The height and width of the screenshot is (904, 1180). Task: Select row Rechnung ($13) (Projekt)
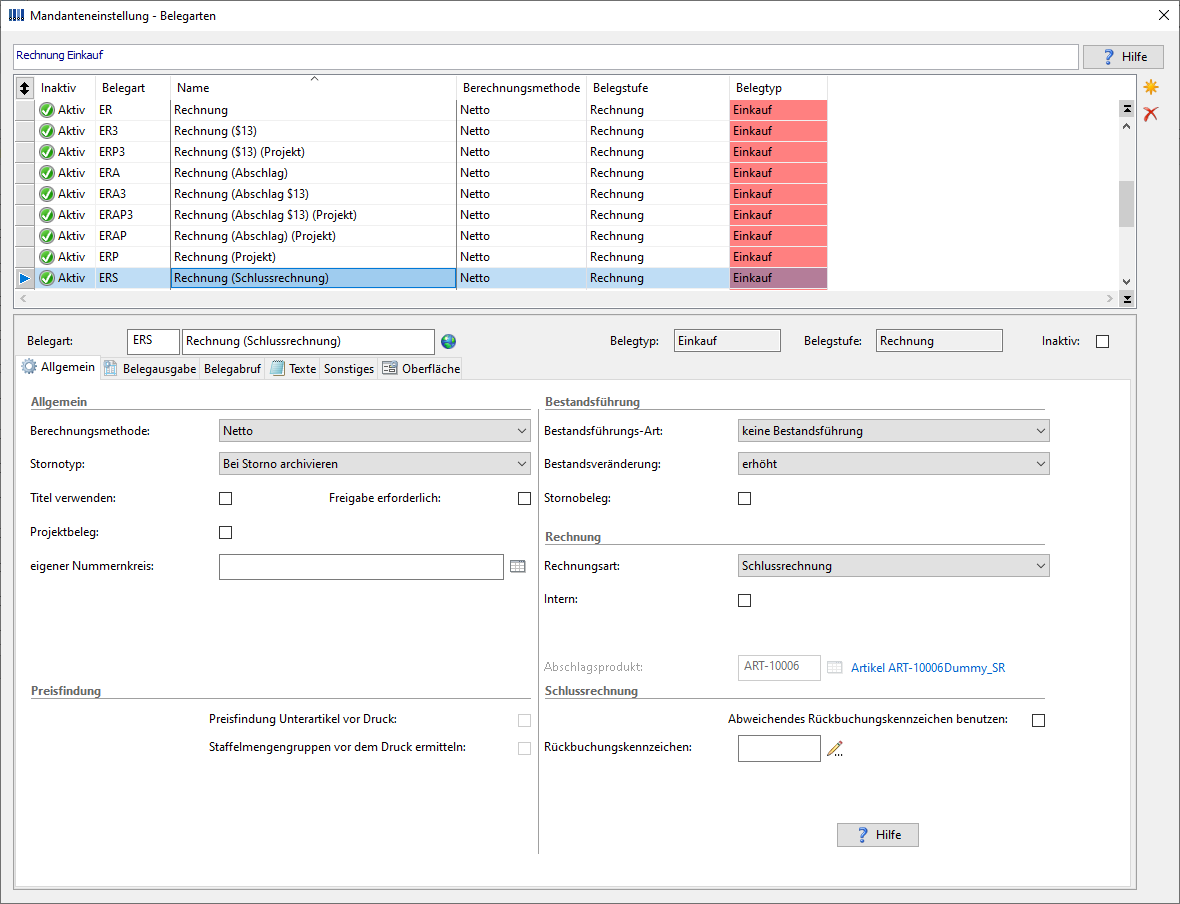point(421,152)
